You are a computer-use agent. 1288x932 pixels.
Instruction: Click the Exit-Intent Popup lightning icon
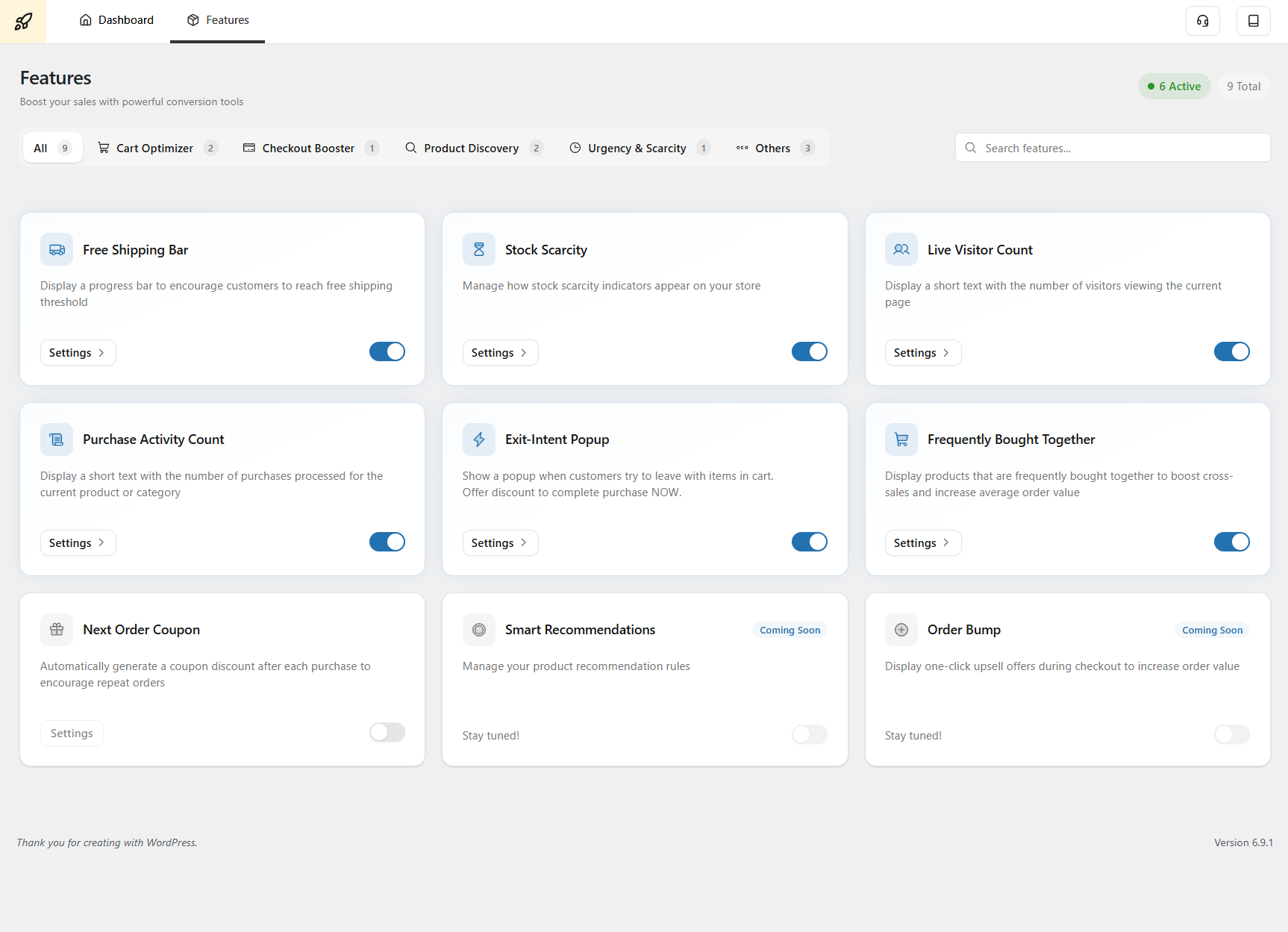click(479, 440)
